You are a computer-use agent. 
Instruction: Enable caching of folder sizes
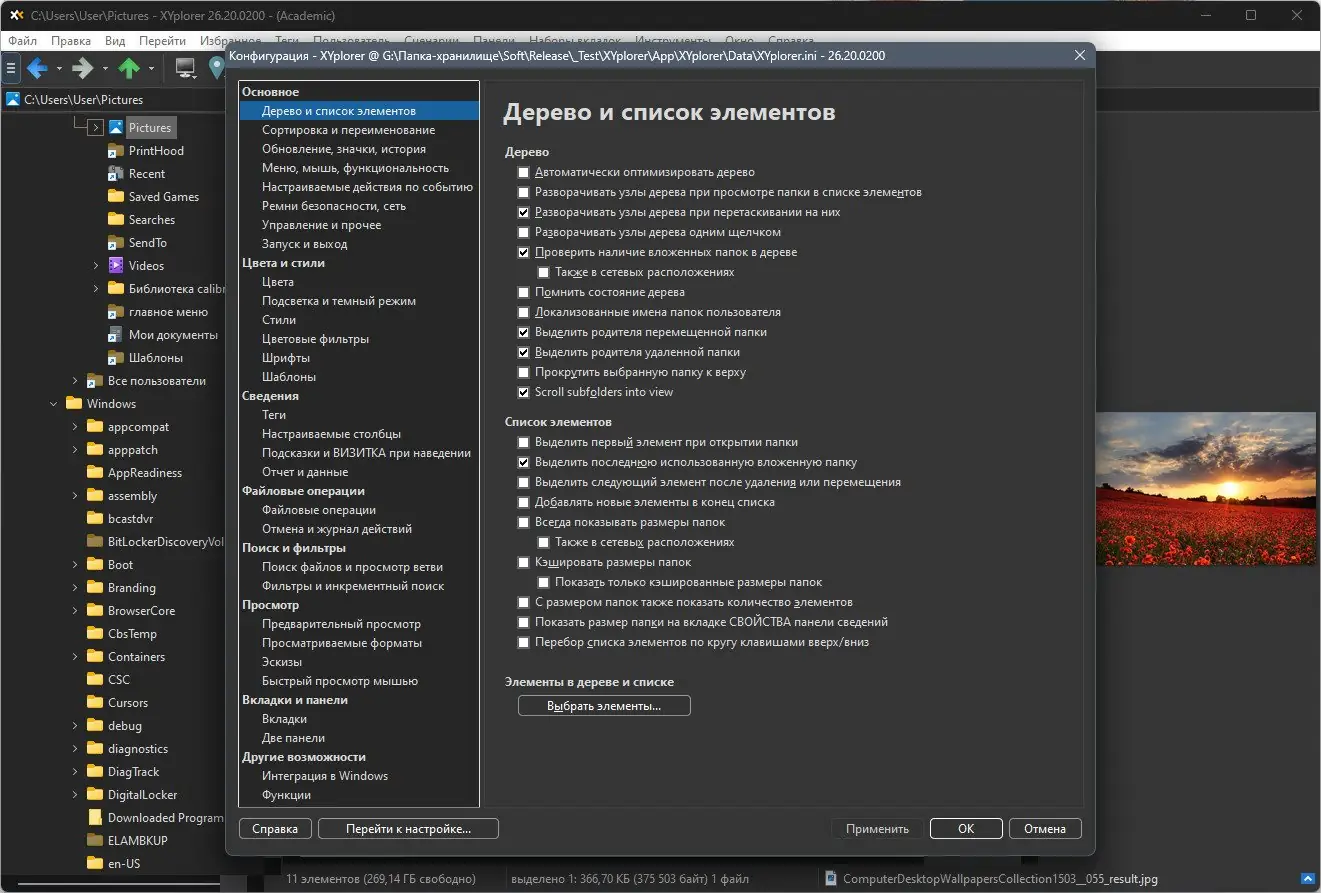click(523, 562)
